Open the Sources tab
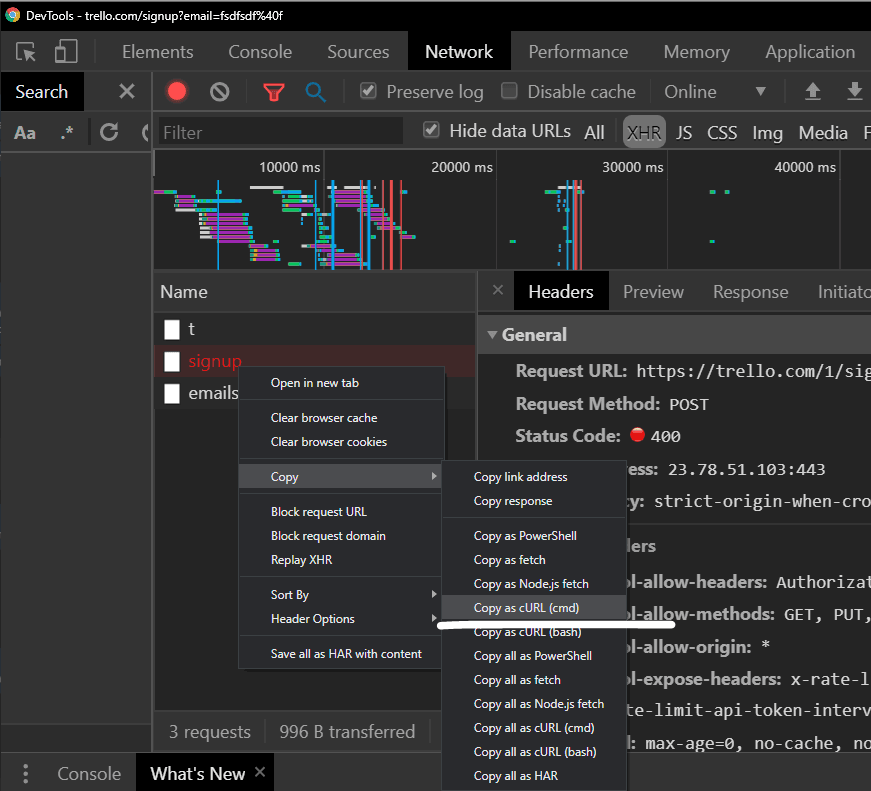The image size is (871, 791). tap(358, 52)
